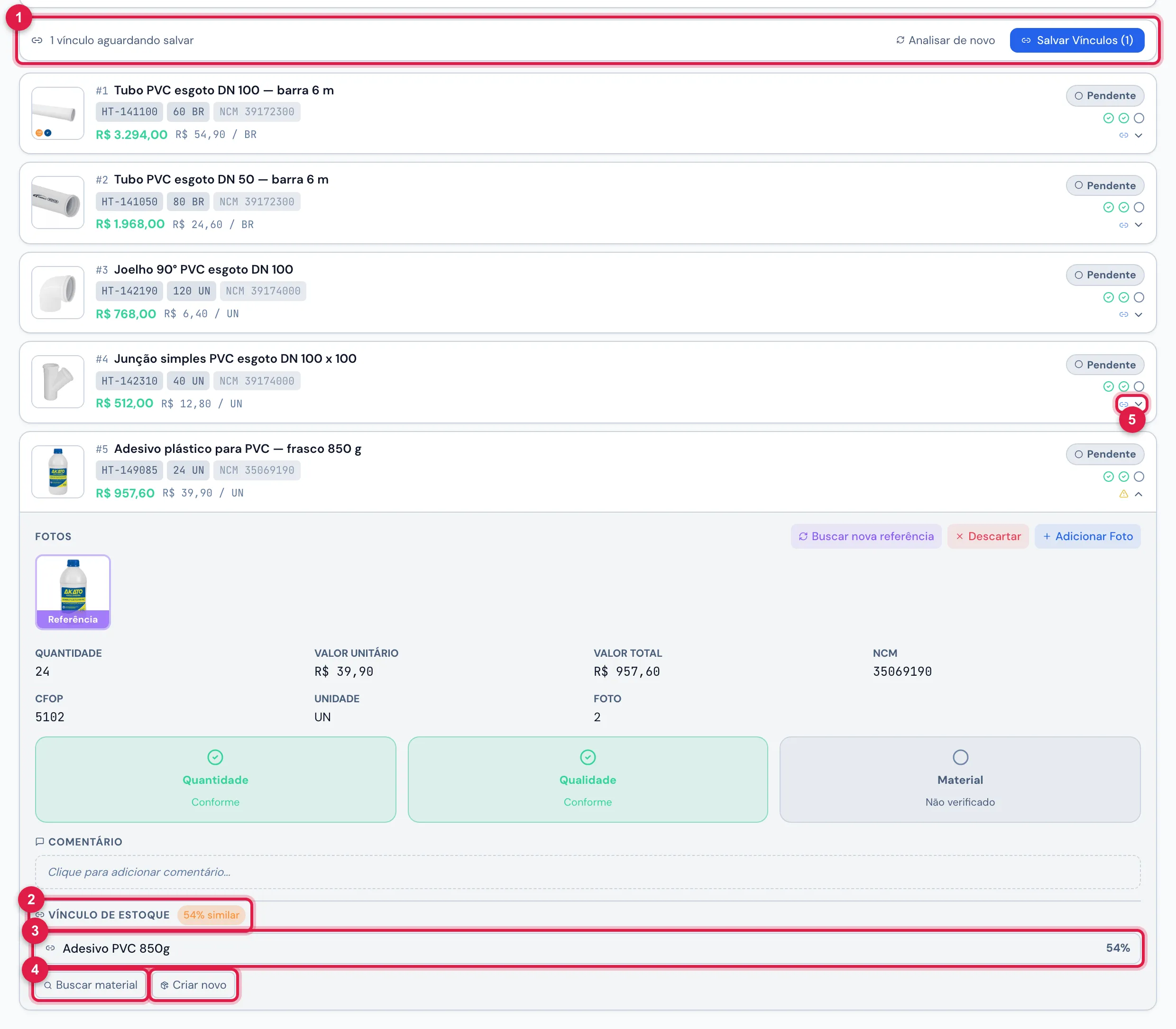This screenshot has height=1029, width=1176.
Task: Select the Adesivo PVC 850g match with 54%
Action: click(x=588, y=948)
